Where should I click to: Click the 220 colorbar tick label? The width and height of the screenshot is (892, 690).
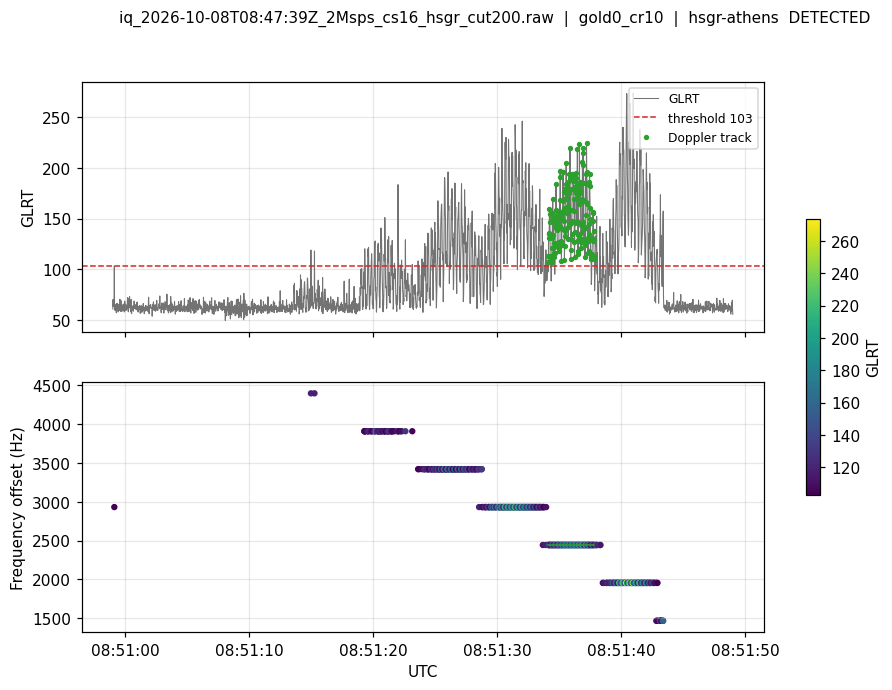tap(845, 307)
